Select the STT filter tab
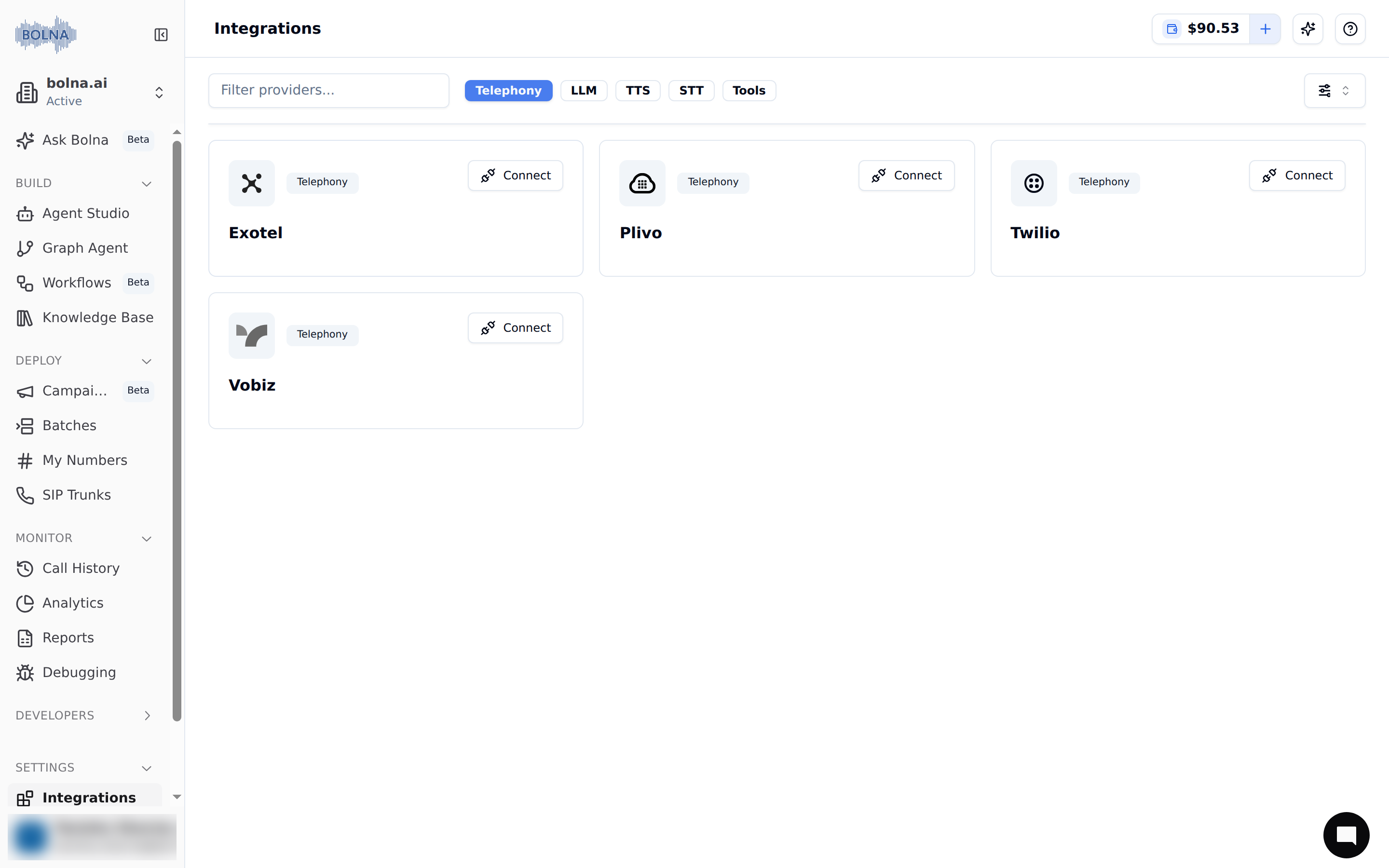Screen dimensions: 1389x868 click(691, 91)
